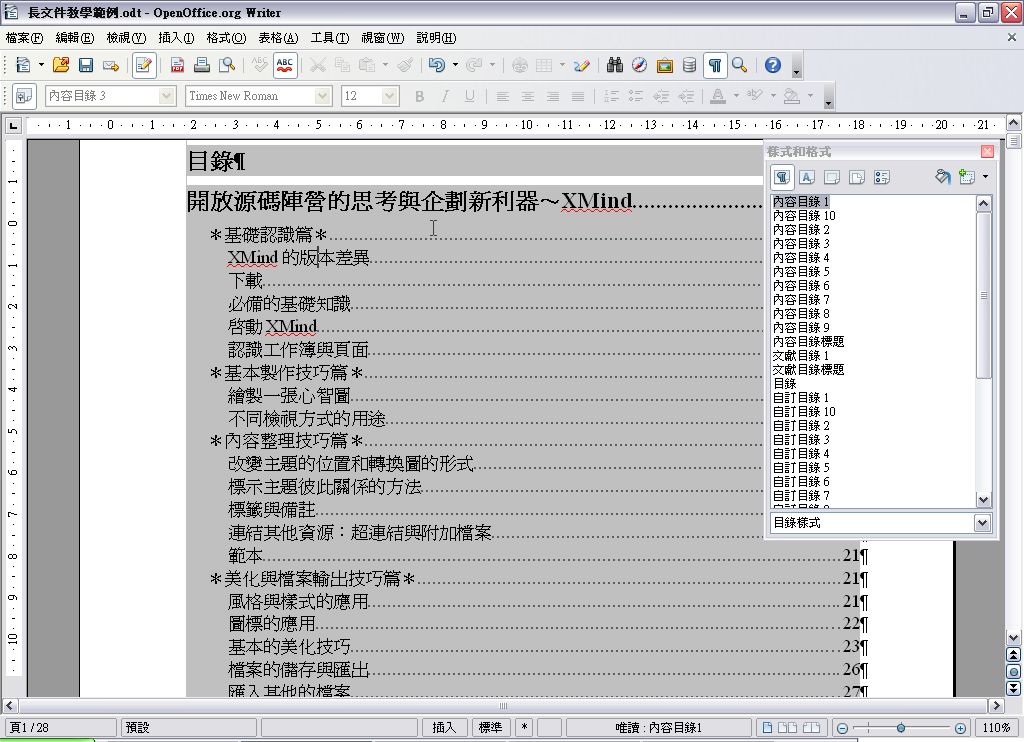
Task: Click Navigation circle button
Action: [x=1013, y=671]
